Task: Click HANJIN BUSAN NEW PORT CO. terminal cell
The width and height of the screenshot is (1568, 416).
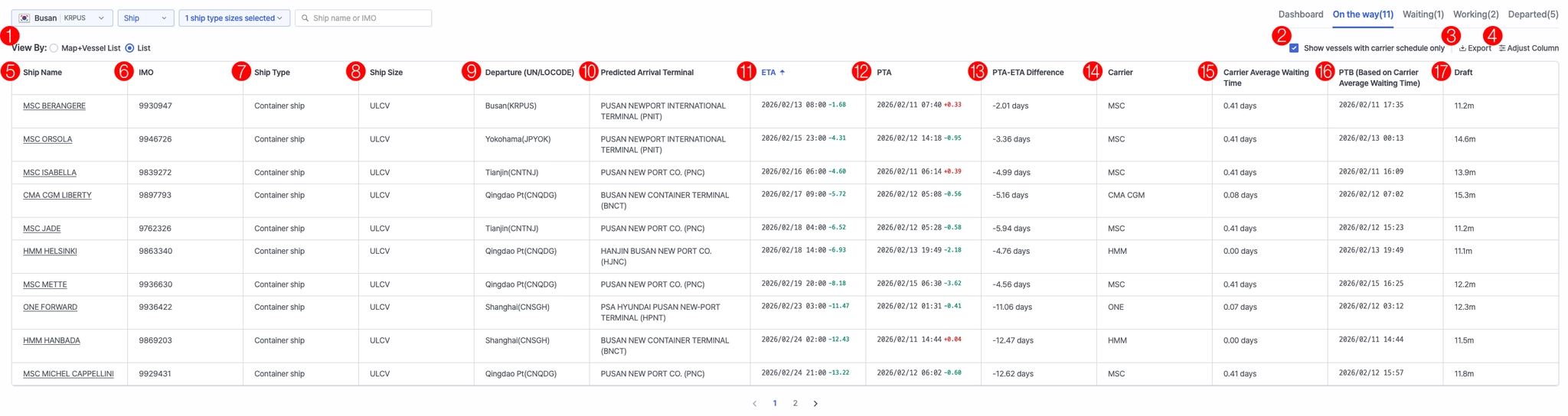Action: point(656,256)
